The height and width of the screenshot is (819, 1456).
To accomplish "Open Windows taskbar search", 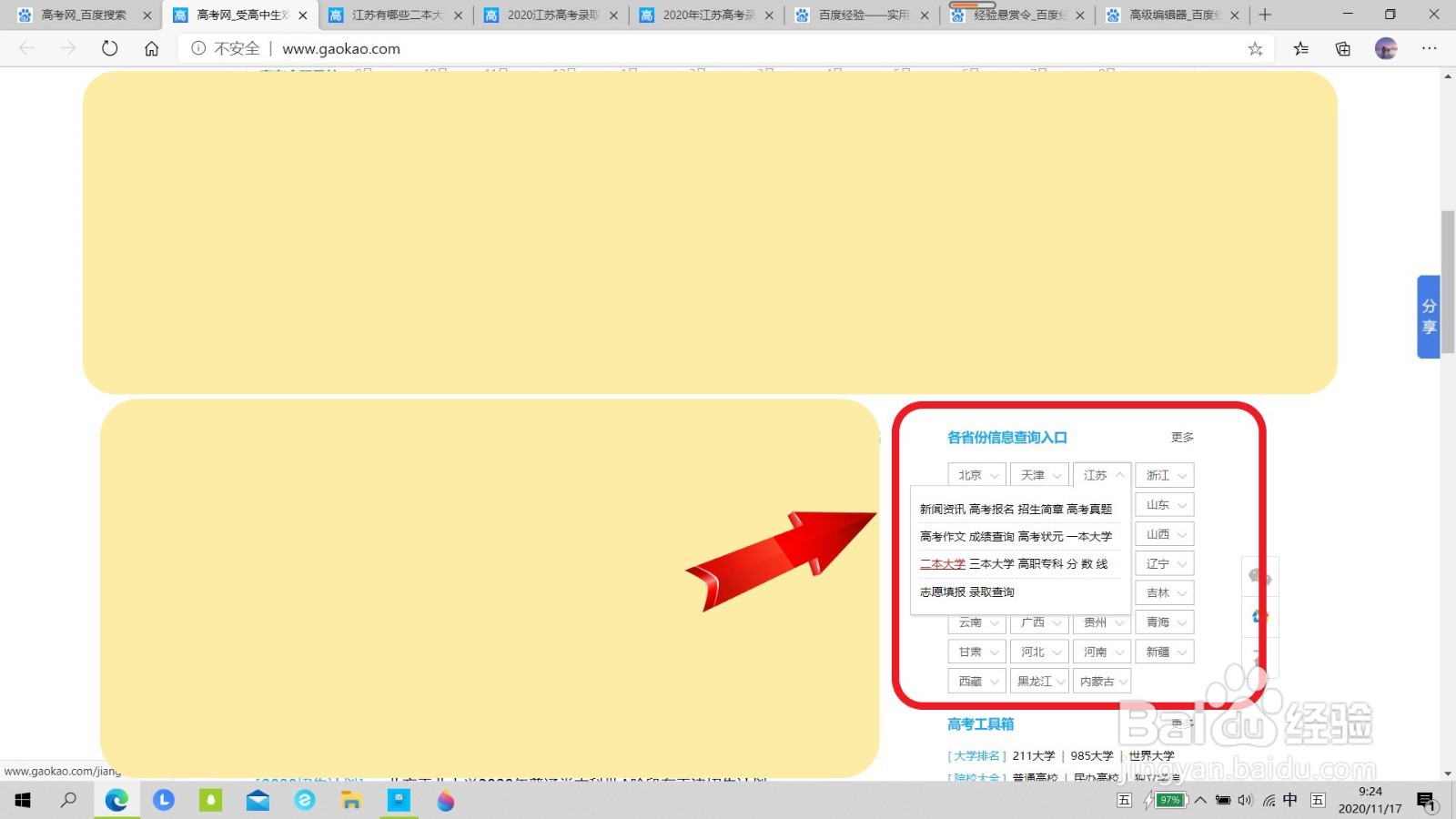I will pyautogui.click(x=68, y=801).
